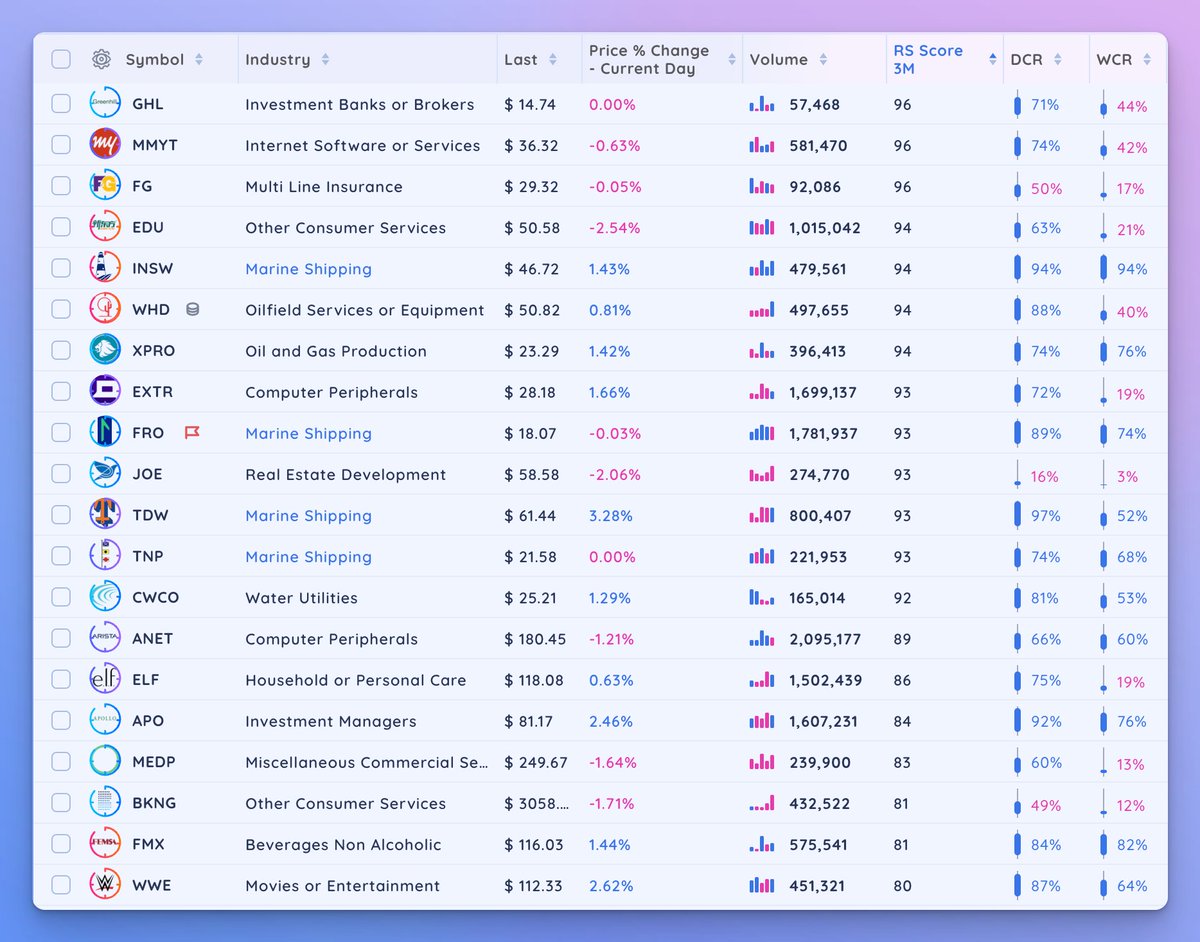
Task: Click the CWCO wave logo
Action: 105,597
